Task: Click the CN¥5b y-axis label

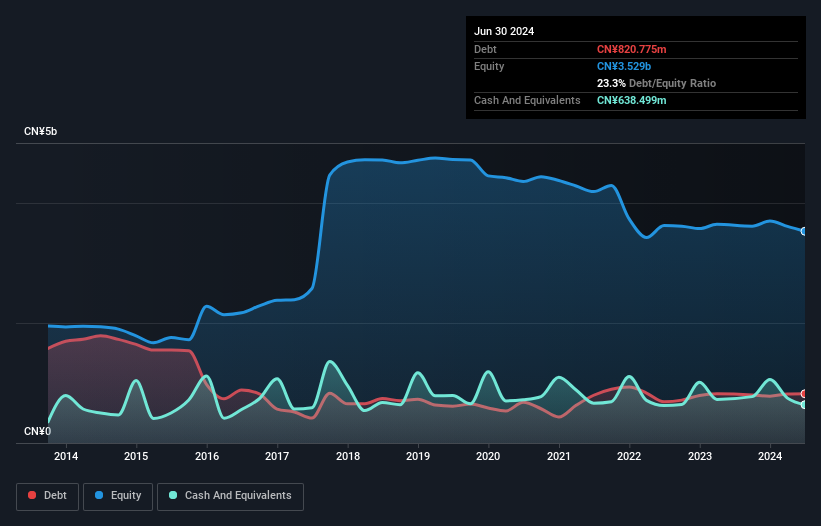Action: [40, 131]
